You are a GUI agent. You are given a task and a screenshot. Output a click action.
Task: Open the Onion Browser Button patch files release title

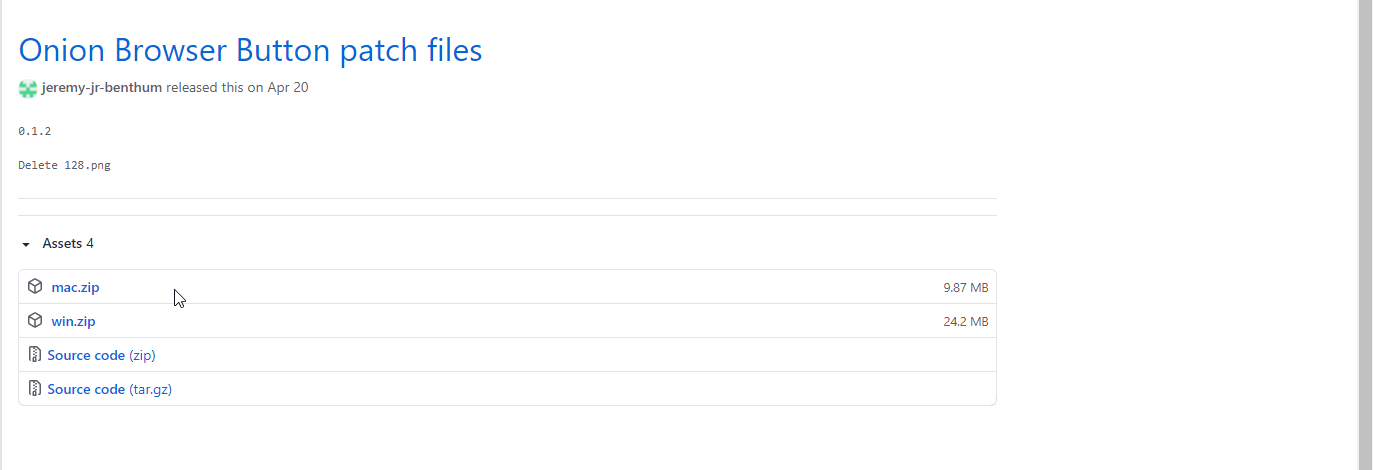[250, 50]
